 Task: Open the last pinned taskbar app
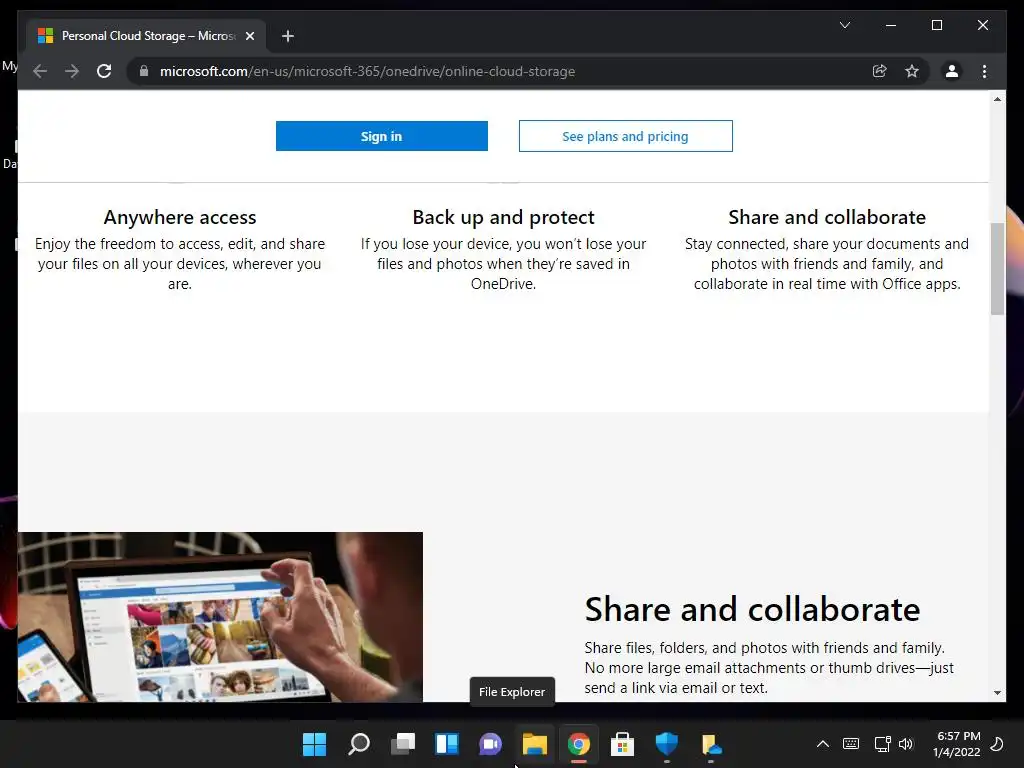(x=711, y=744)
